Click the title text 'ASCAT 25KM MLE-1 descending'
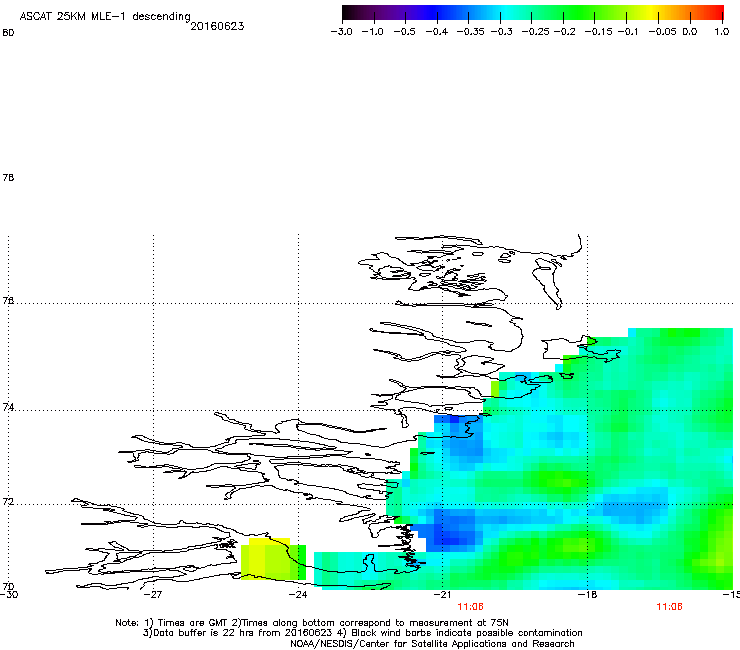The image size is (740, 650). 105,16
